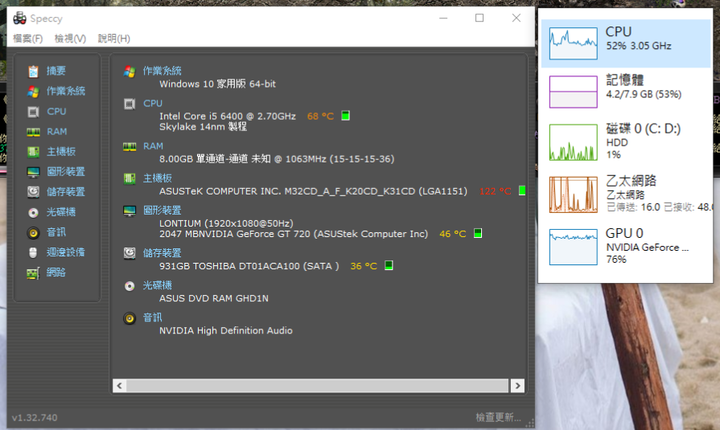Click the Speccy app icon in title bar
The width and height of the screenshot is (720, 430).
(x=20, y=18)
